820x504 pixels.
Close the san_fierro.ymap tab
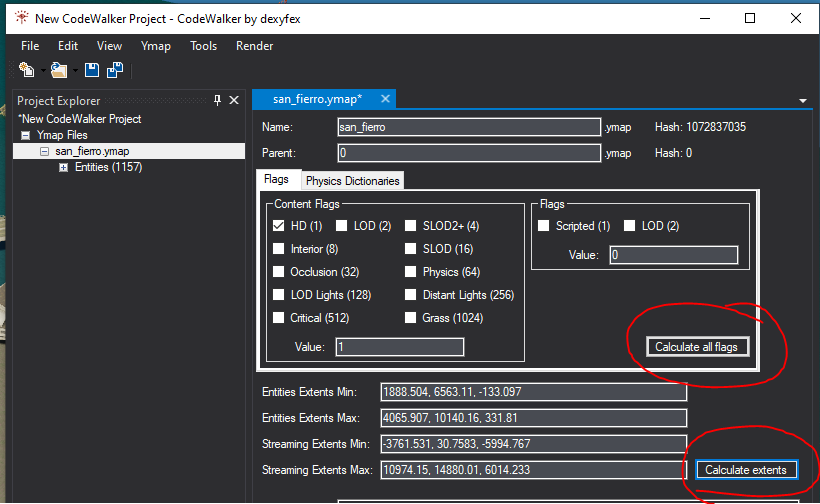point(385,99)
